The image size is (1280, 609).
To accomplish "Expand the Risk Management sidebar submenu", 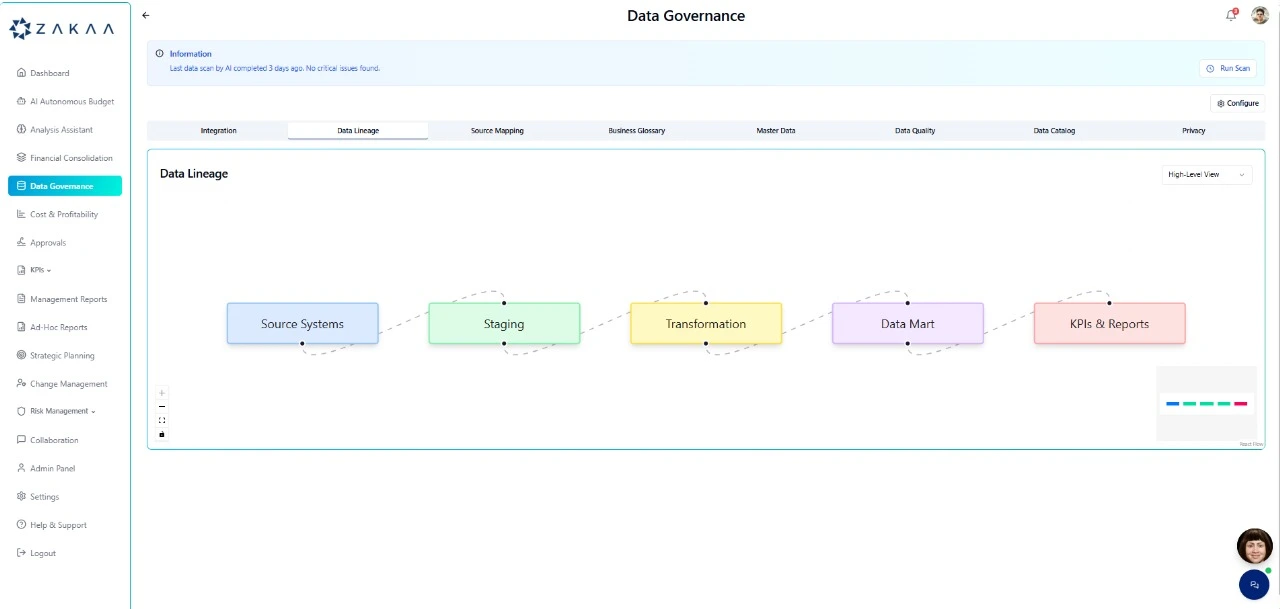I will [x=62, y=411].
